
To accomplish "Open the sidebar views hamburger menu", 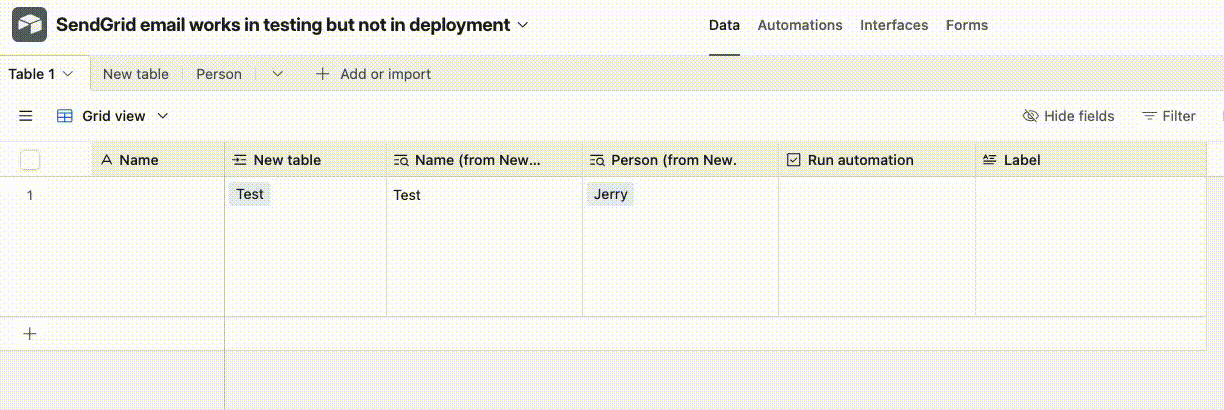I will [26, 116].
